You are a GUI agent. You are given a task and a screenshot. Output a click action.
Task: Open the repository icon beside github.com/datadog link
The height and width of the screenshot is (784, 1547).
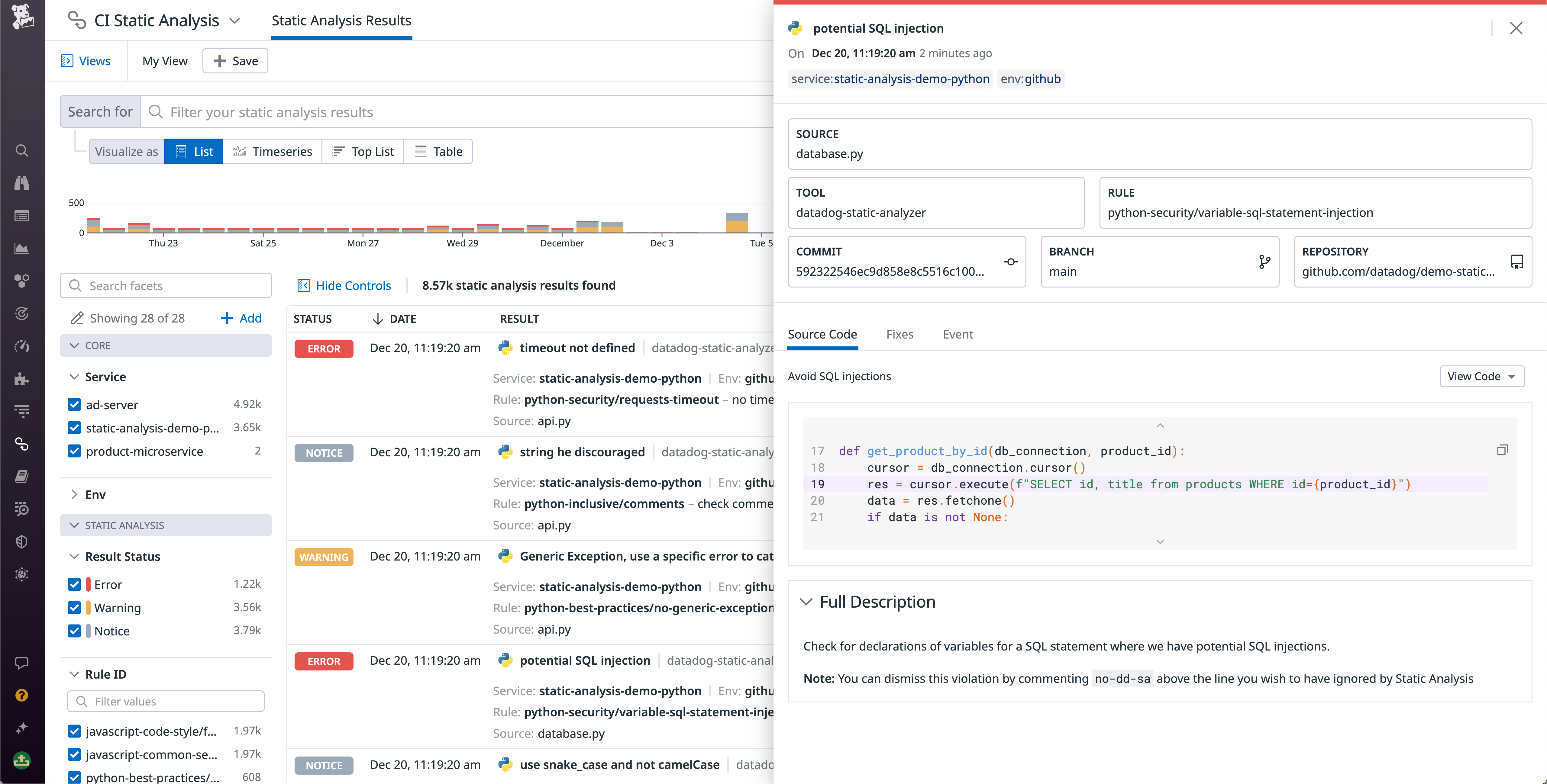(x=1517, y=262)
